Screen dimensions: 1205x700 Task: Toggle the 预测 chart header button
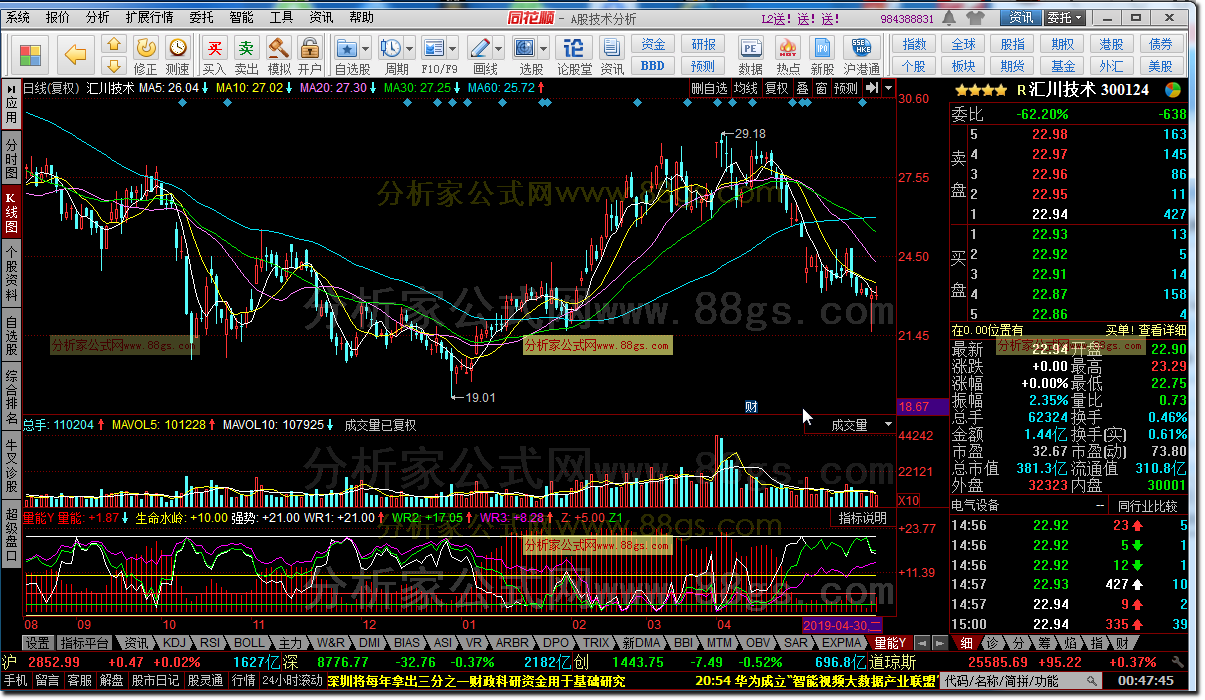coord(846,88)
